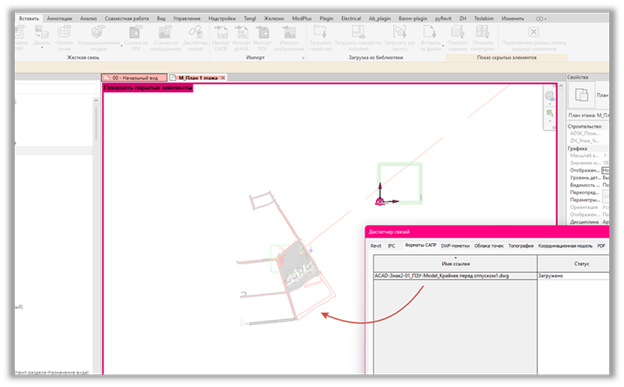Viewport: 624px width, 387px height.
Task: Select the IFC tab in Диспетчер связей
Action: [x=392, y=246]
